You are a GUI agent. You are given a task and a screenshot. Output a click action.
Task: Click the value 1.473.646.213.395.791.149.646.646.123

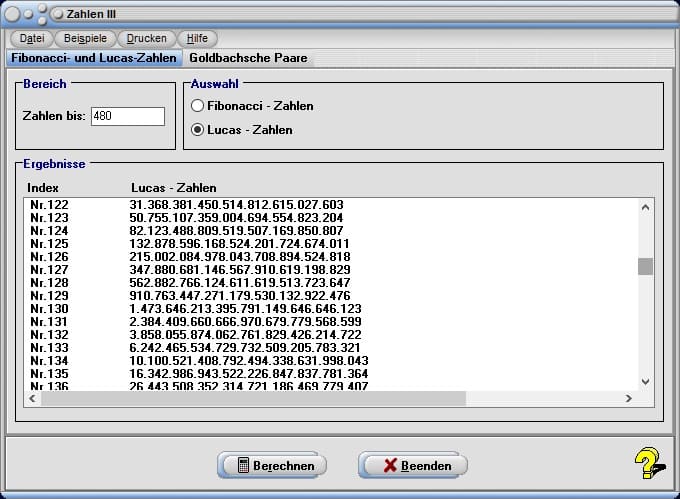[x=245, y=309]
